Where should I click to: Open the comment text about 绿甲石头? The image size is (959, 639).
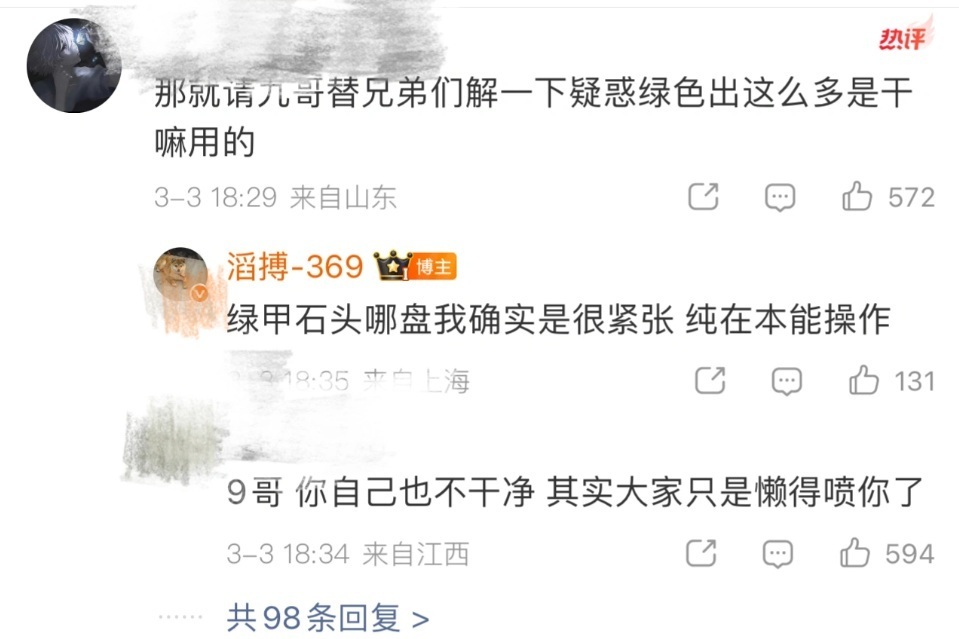(558, 319)
